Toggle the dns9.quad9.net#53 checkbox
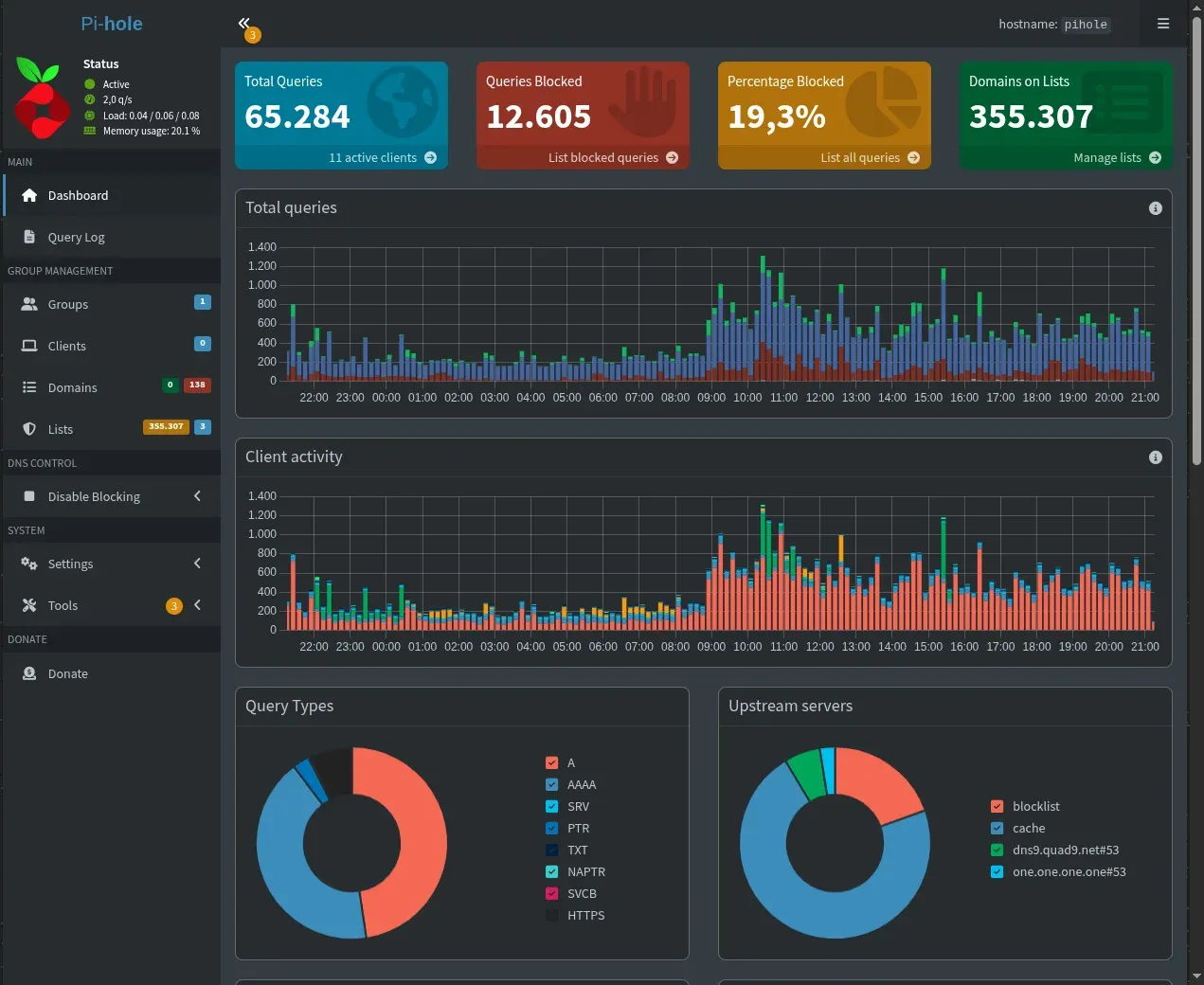 click(x=997, y=850)
